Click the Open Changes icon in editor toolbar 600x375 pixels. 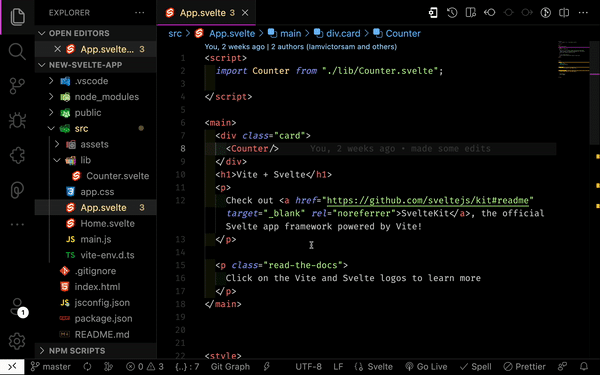[433, 13]
